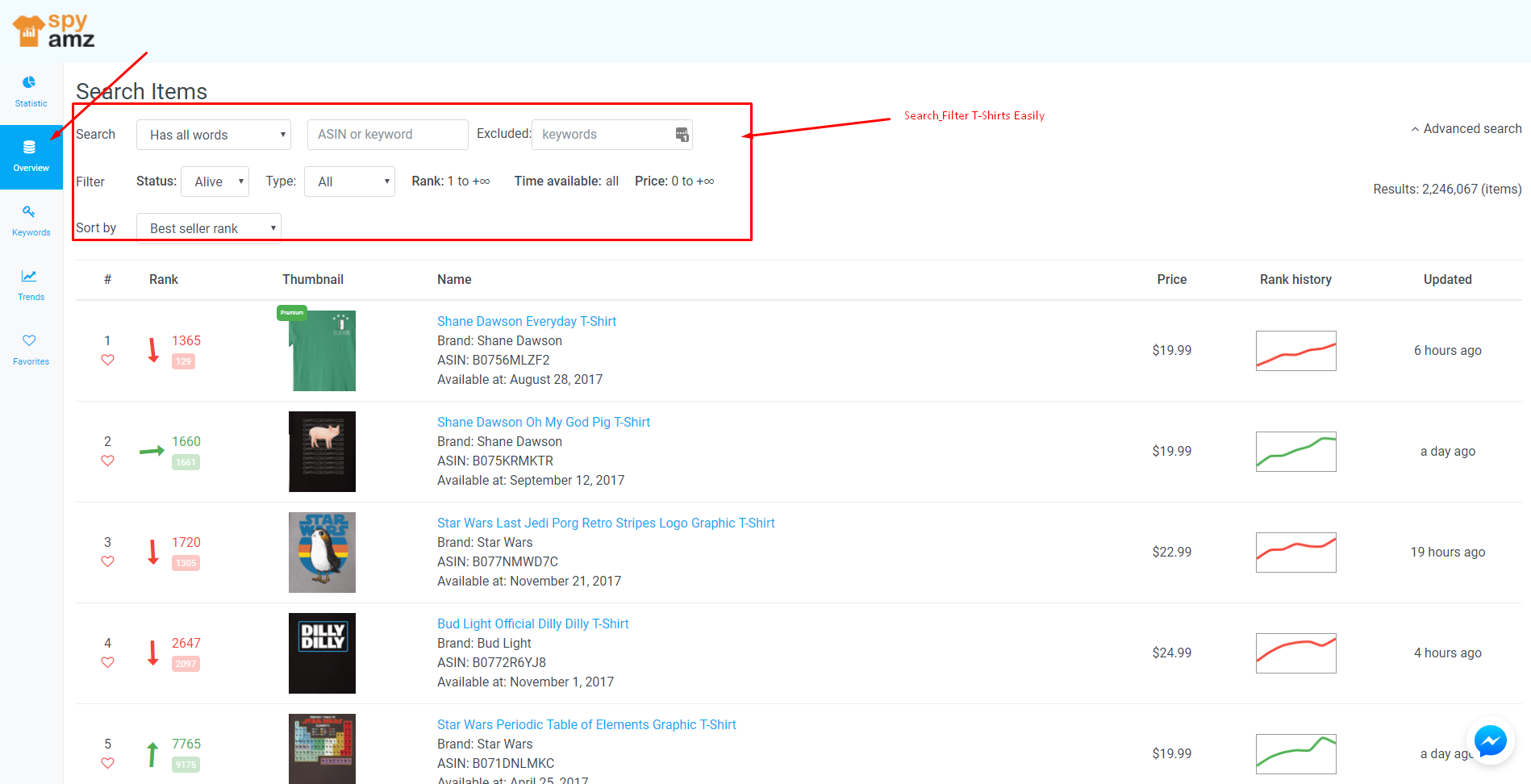
Task: Open the Messenger chat bubble
Action: click(x=1490, y=740)
